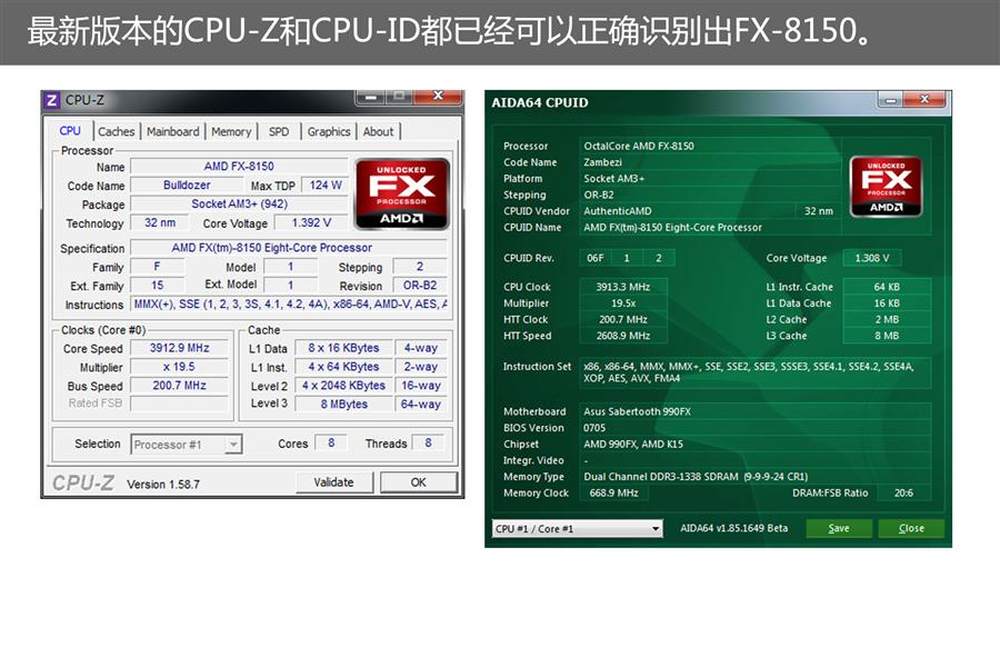Click the green Close button in AIDA64

(911, 529)
